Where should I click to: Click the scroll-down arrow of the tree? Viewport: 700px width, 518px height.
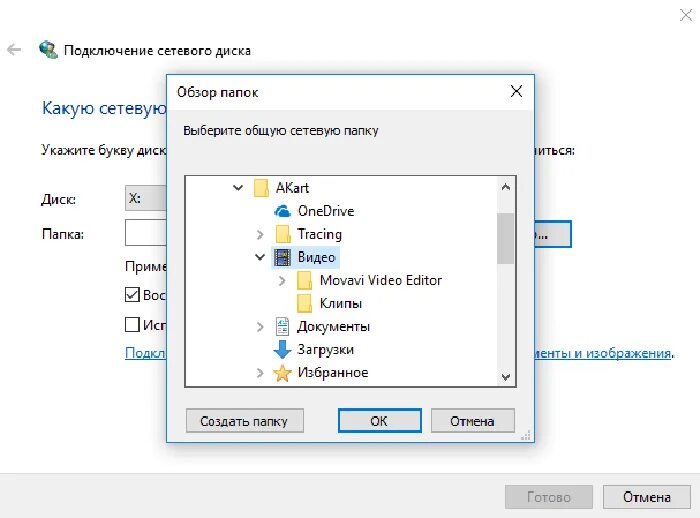(506, 377)
